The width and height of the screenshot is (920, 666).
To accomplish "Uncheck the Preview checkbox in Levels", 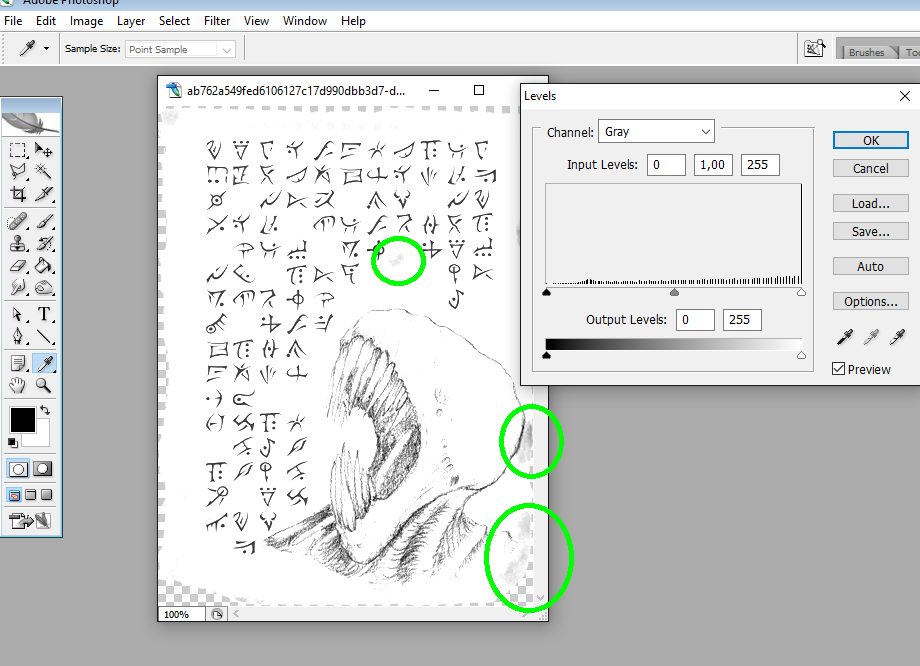I will [x=838, y=369].
